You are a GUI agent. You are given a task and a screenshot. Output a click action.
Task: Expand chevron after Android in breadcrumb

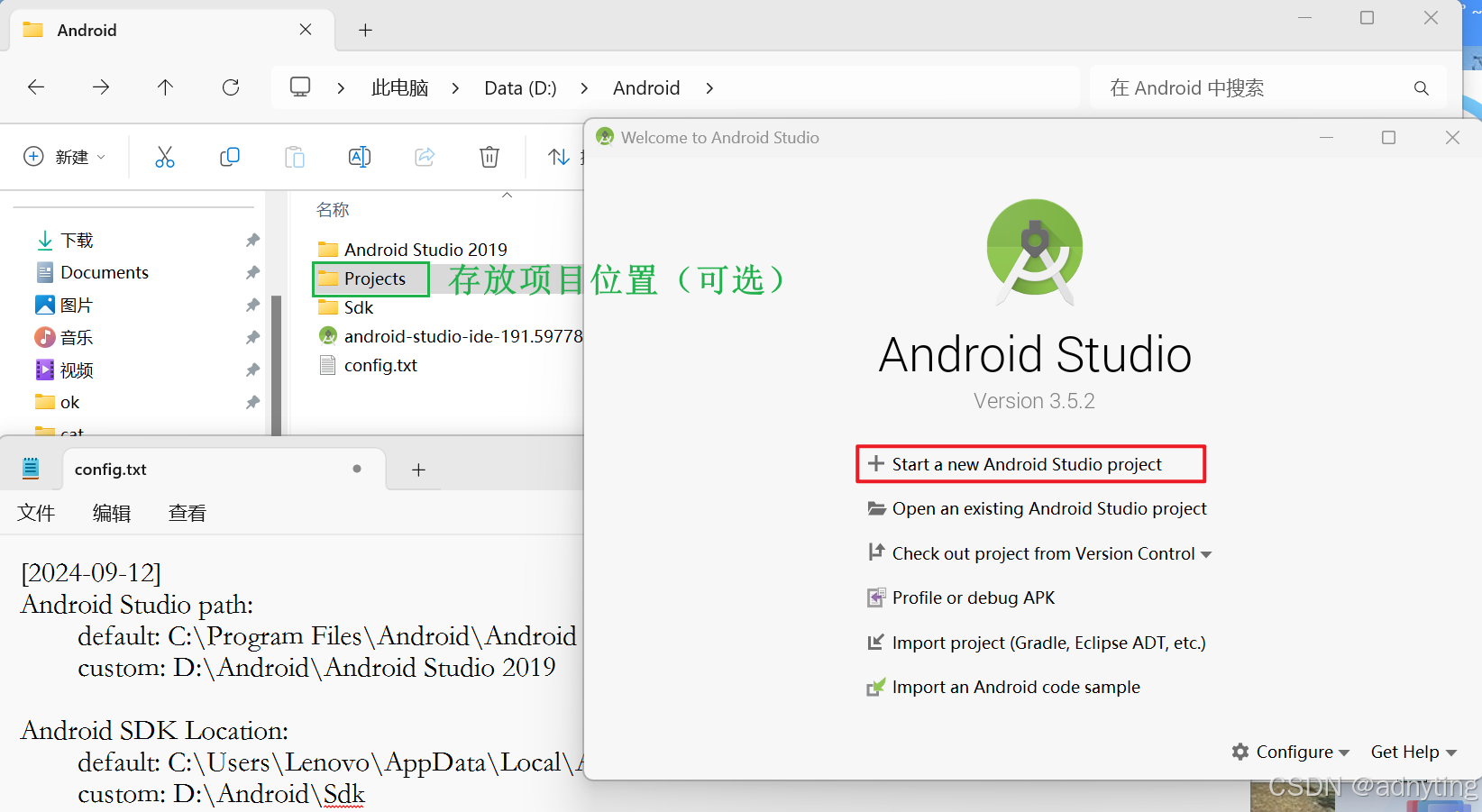709,87
